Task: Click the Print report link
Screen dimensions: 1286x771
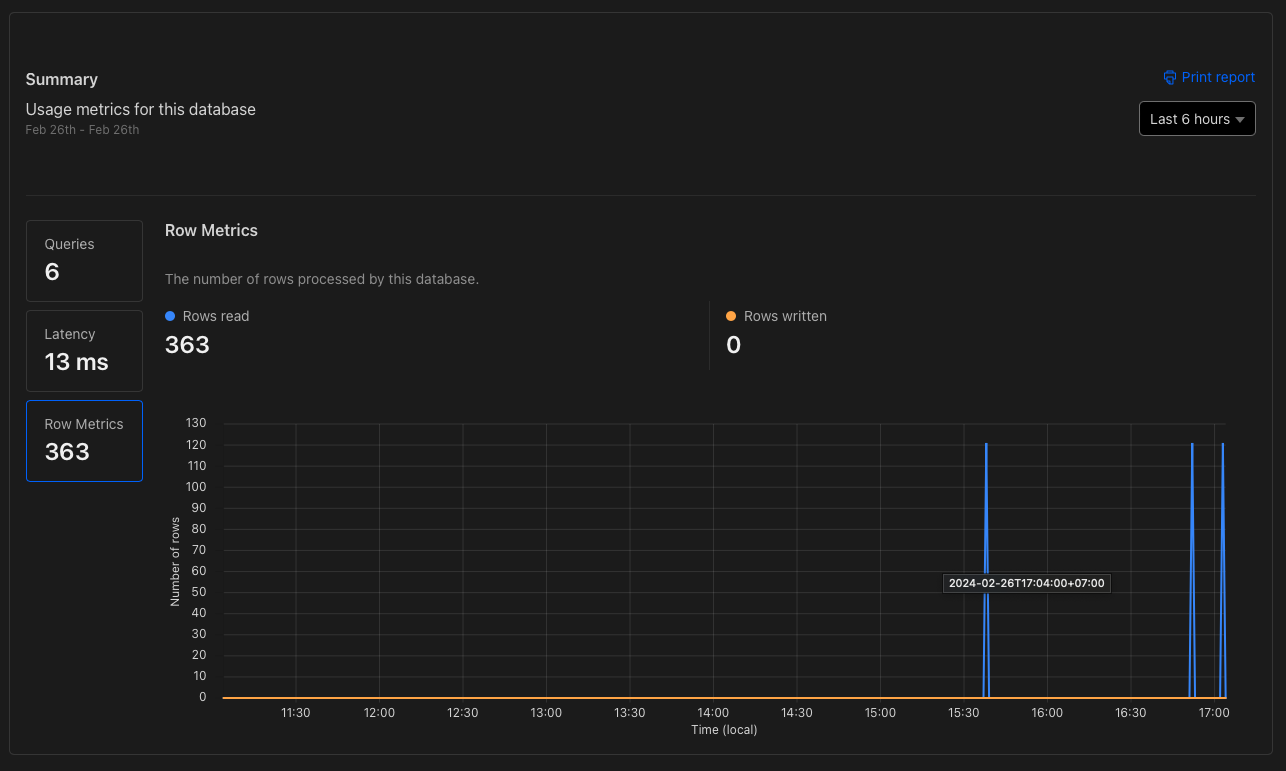Action: pos(1217,77)
